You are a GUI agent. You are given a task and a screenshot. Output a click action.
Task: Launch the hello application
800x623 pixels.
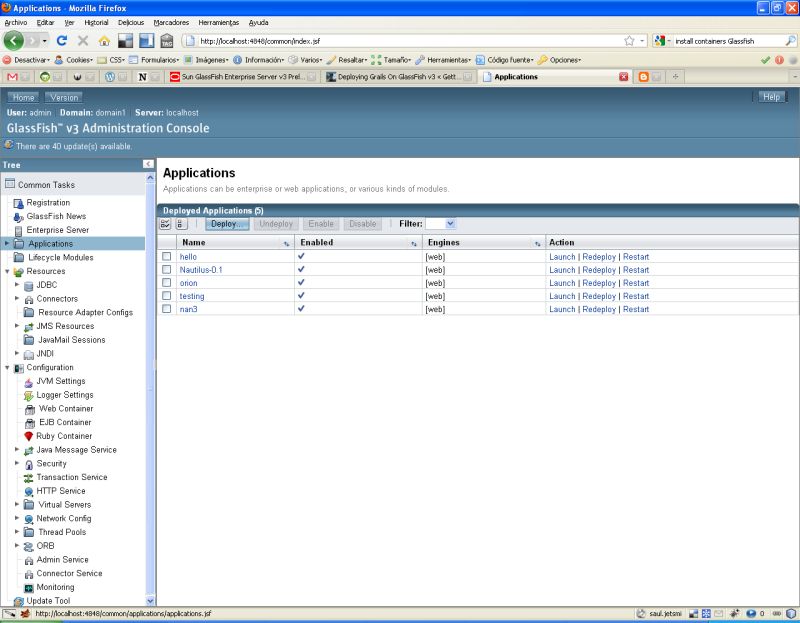[562, 257]
